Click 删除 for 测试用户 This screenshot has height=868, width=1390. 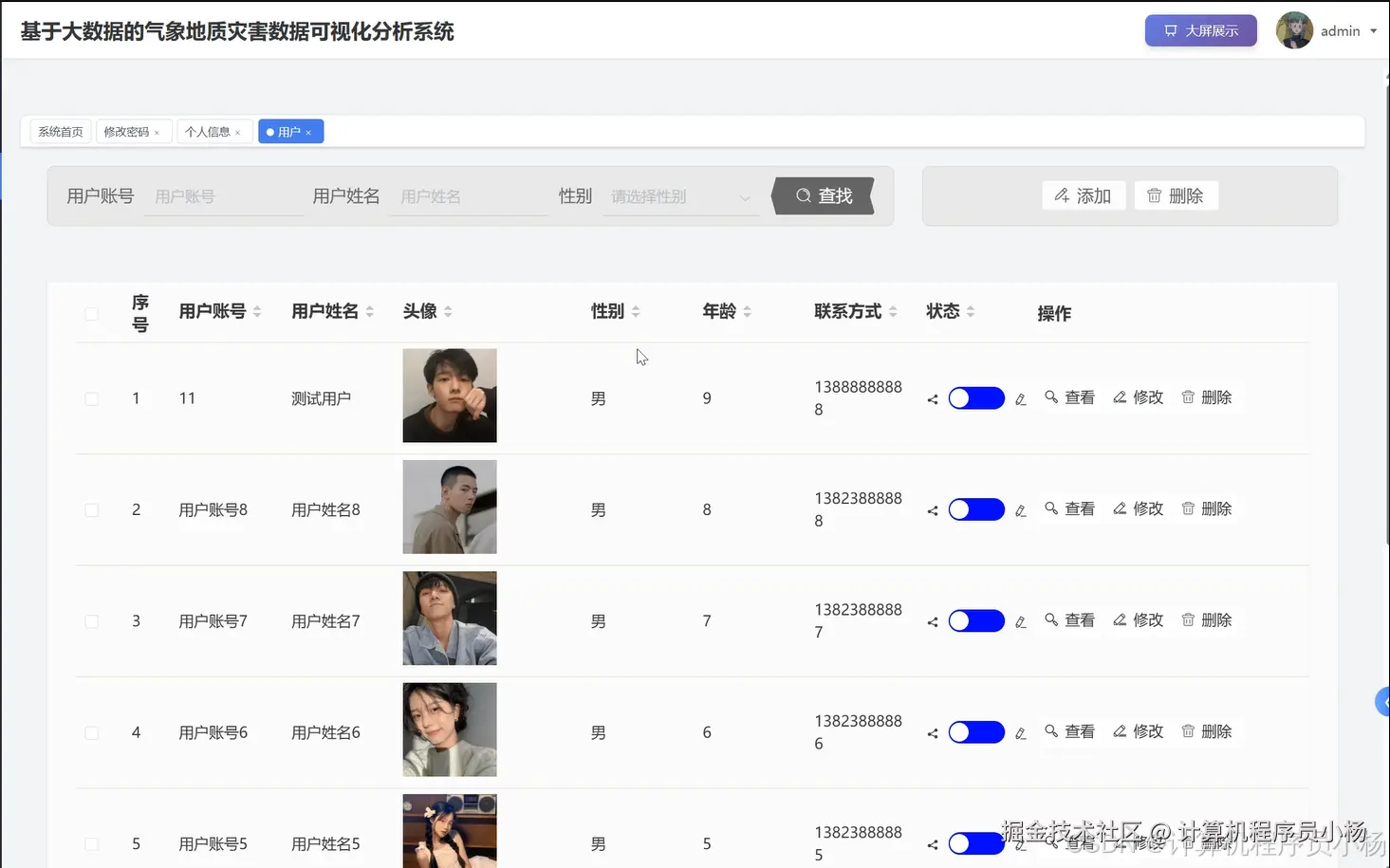tap(1207, 397)
